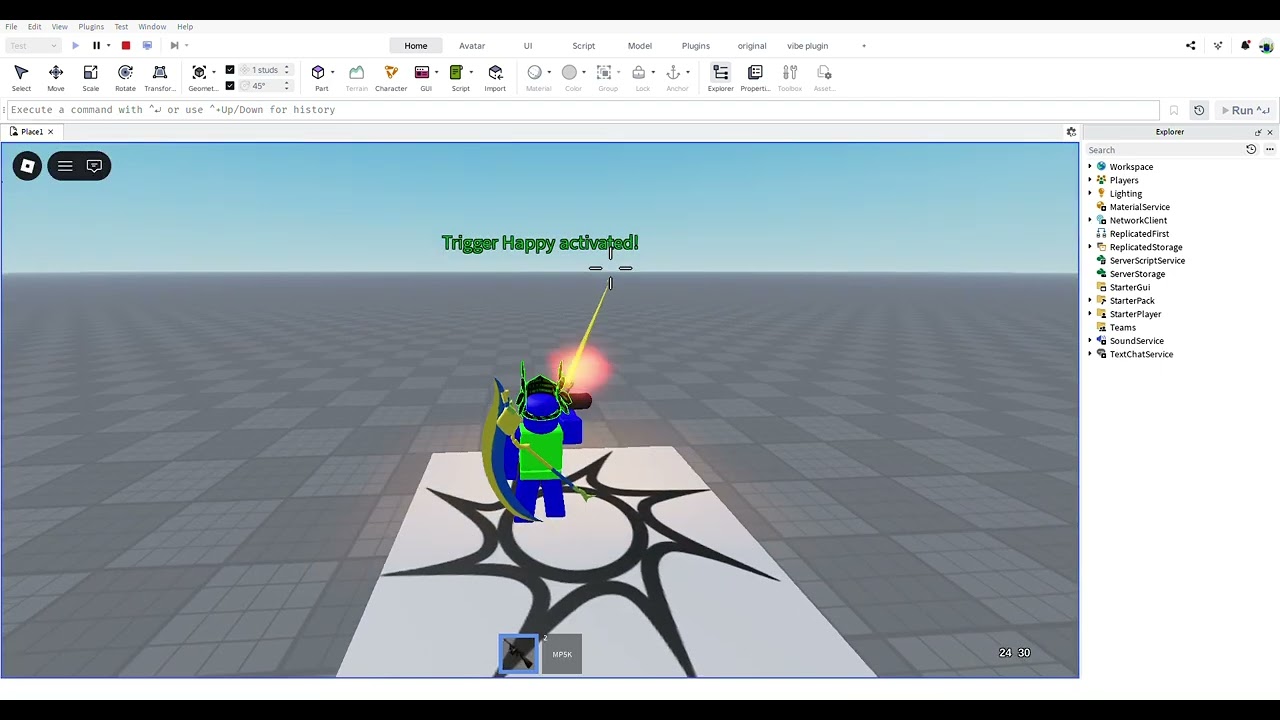The image size is (1280, 720).
Task: Click the GUI insert icon
Action: pyautogui.click(x=422, y=72)
